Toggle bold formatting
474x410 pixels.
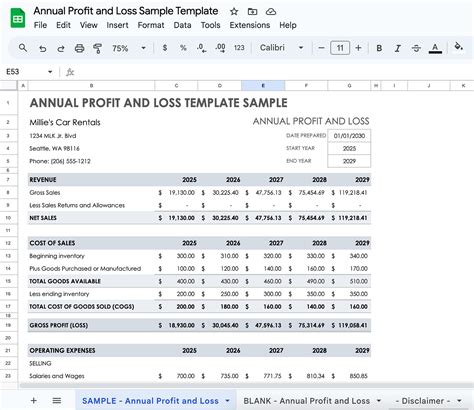(379, 48)
